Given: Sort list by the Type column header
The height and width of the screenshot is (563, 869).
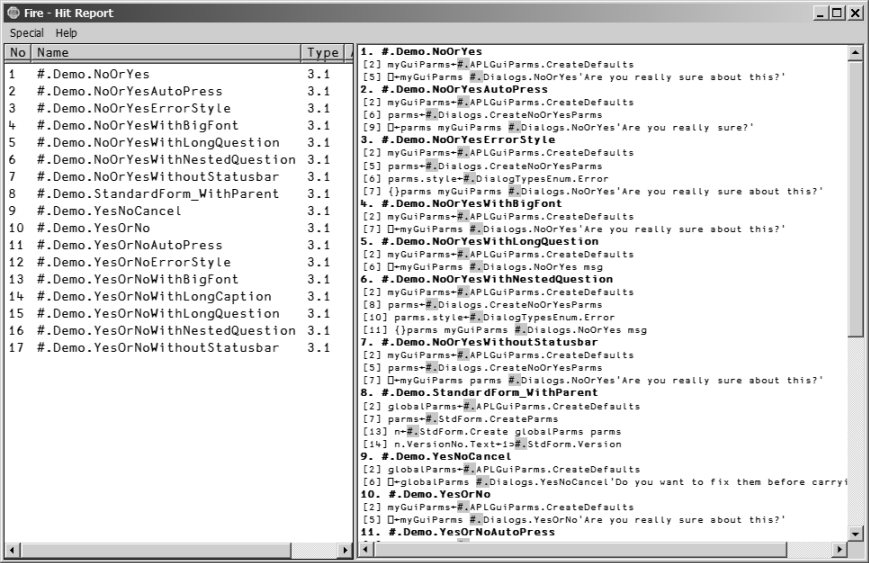Looking at the screenshot, I should tap(323, 53).
